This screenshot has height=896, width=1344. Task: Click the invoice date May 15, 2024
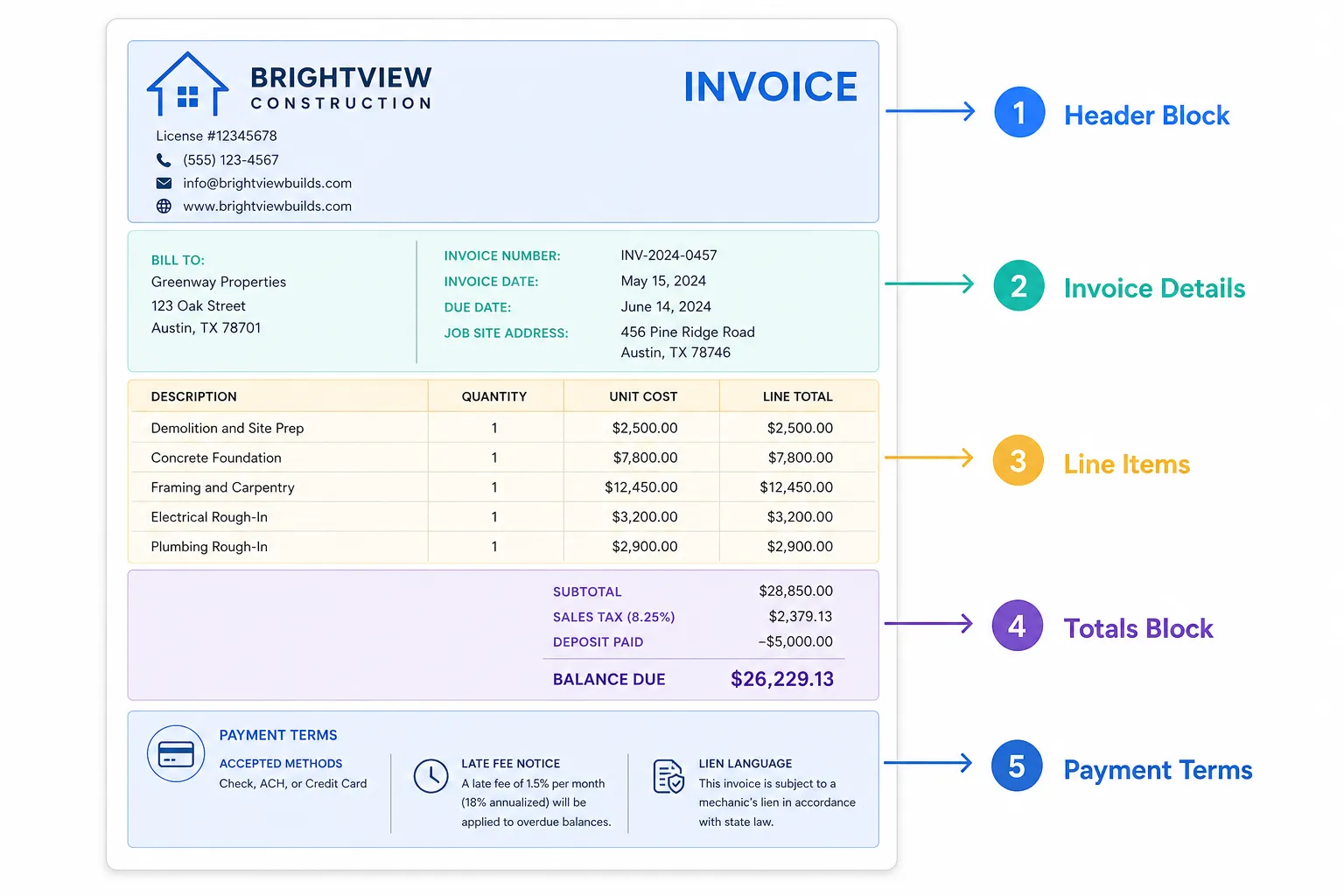(663, 281)
